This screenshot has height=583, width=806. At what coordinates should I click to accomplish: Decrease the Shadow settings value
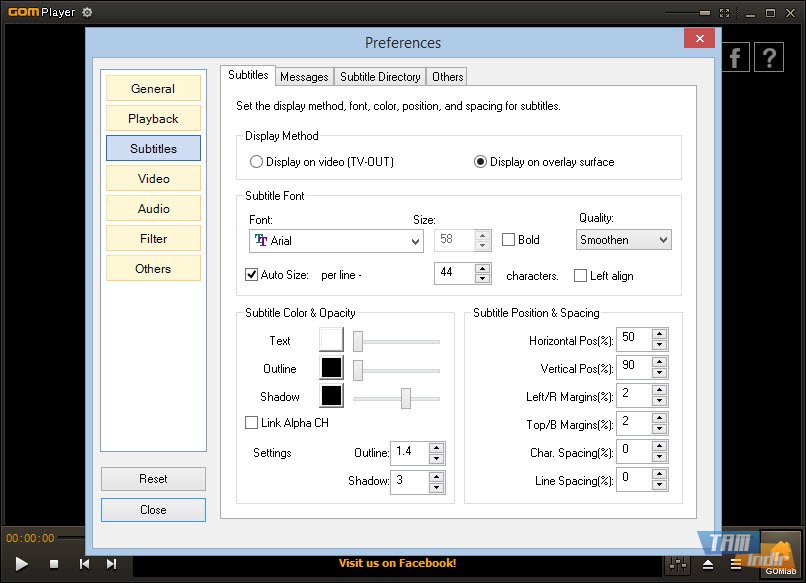click(x=436, y=487)
